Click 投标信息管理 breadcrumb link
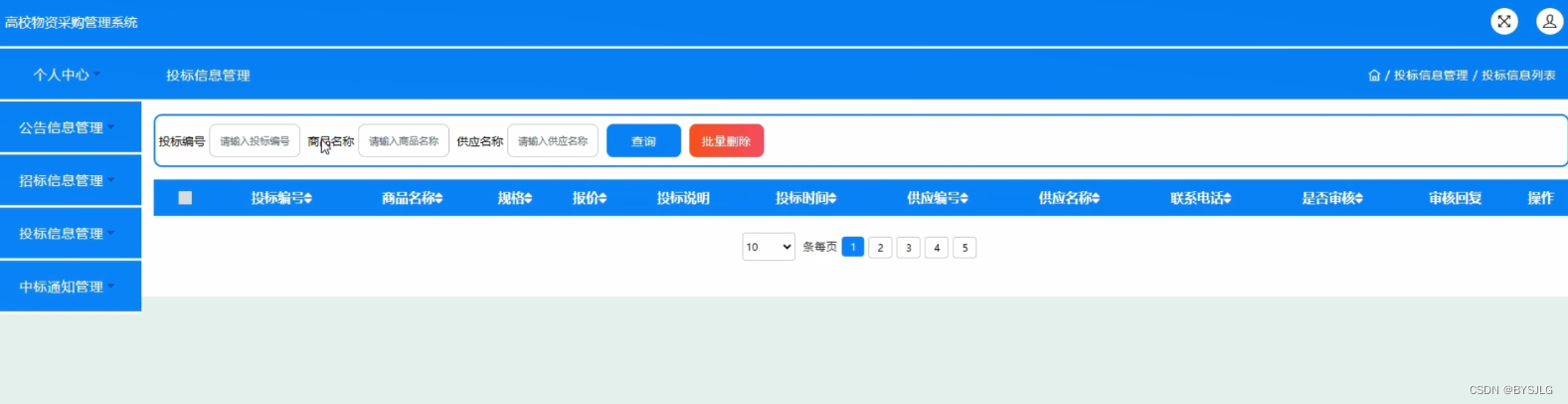This screenshot has height=404, width=1568. (x=1431, y=76)
